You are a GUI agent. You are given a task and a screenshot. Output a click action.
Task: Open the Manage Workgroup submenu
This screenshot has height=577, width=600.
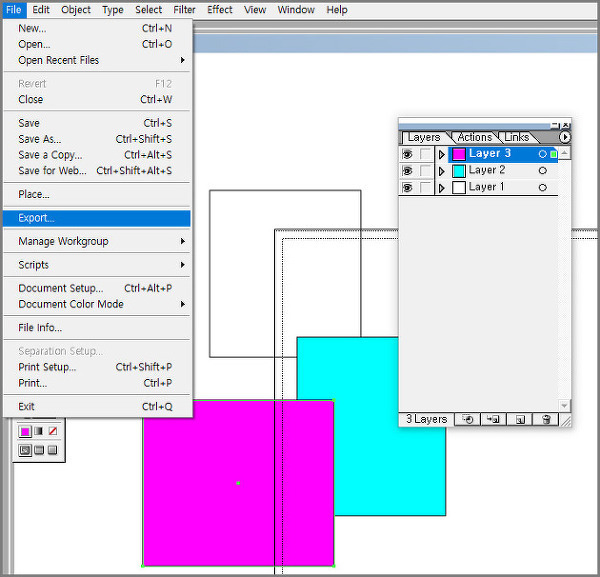point(96,241)
